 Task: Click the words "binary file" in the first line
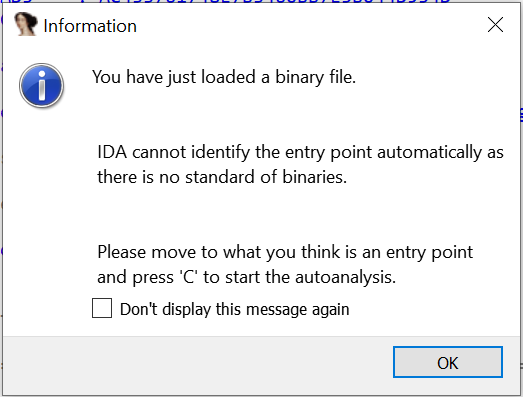click(x=315, y=77)
